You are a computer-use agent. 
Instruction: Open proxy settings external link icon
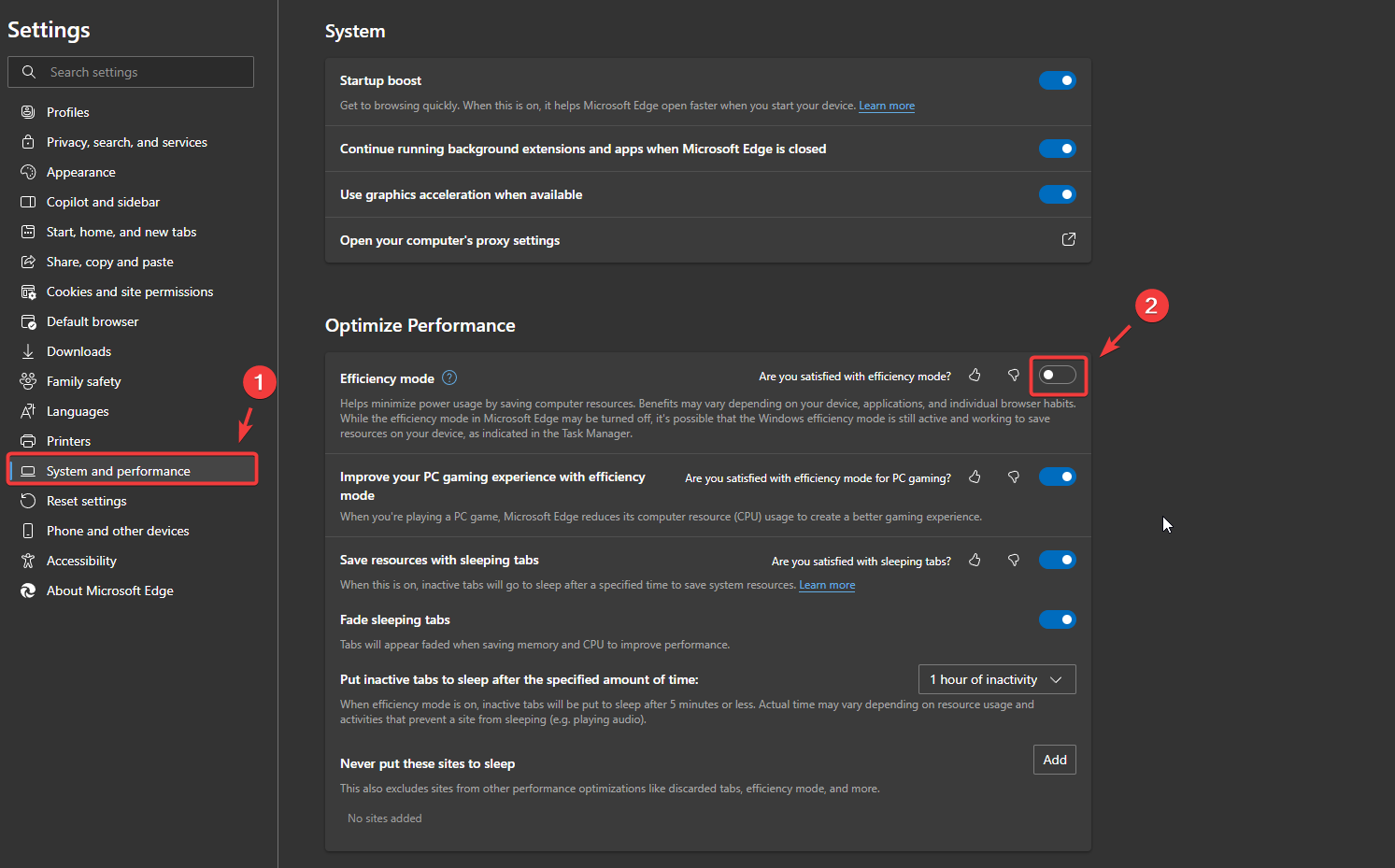point(1068,240)
